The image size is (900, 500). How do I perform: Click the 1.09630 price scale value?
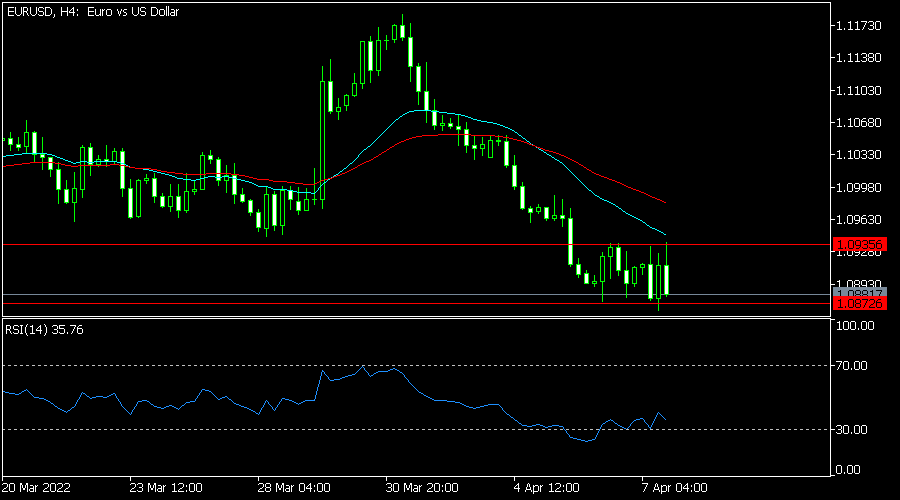click(859, 220)
